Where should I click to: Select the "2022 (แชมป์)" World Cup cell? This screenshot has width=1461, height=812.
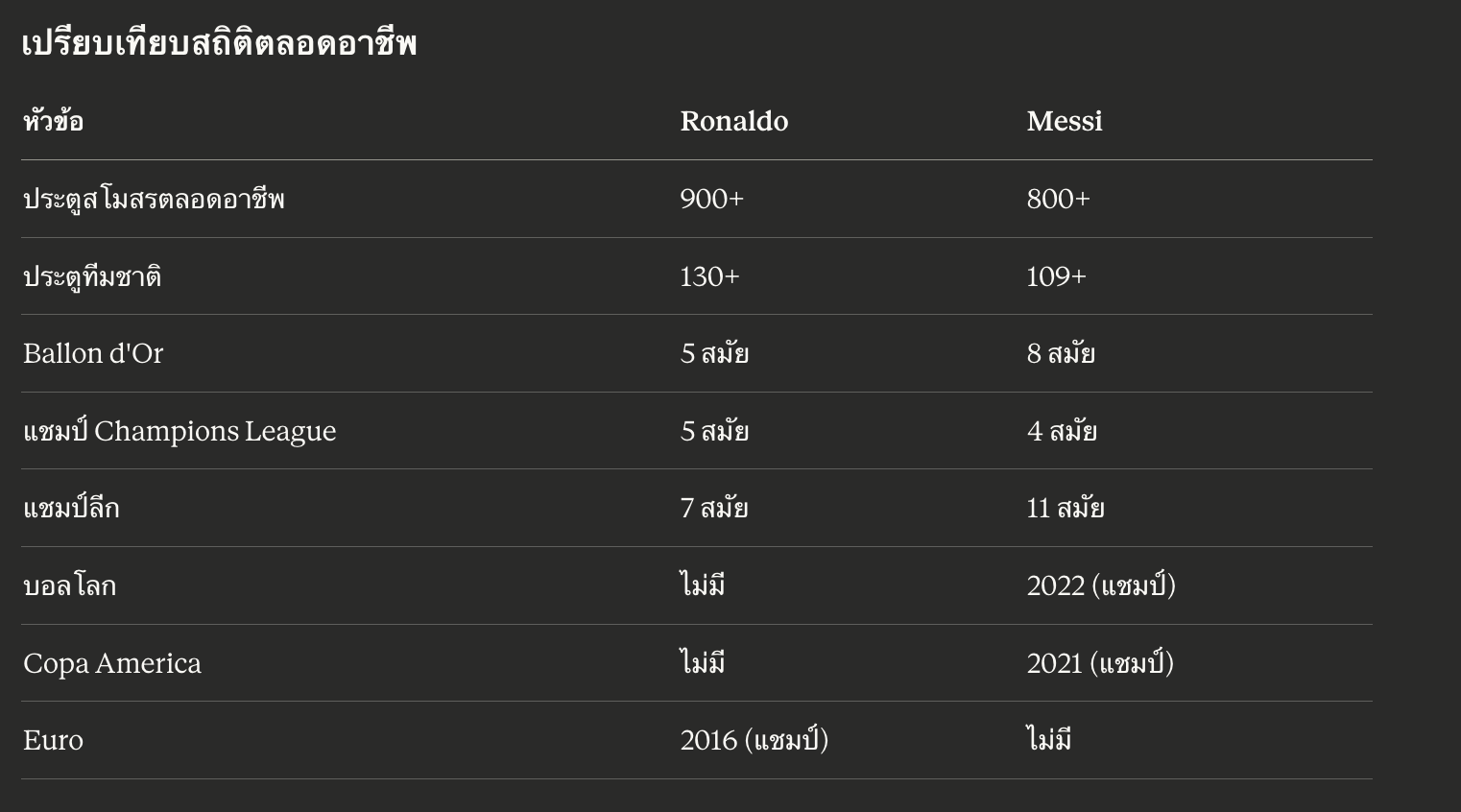pyautogui.click(x=1100, y=586)
